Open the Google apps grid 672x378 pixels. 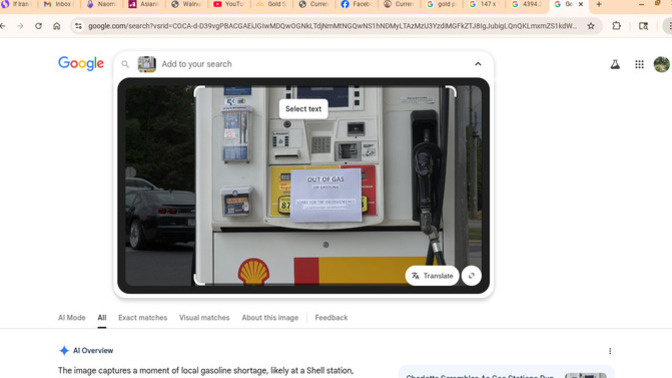pyautogui.click(x=639, y=64)
